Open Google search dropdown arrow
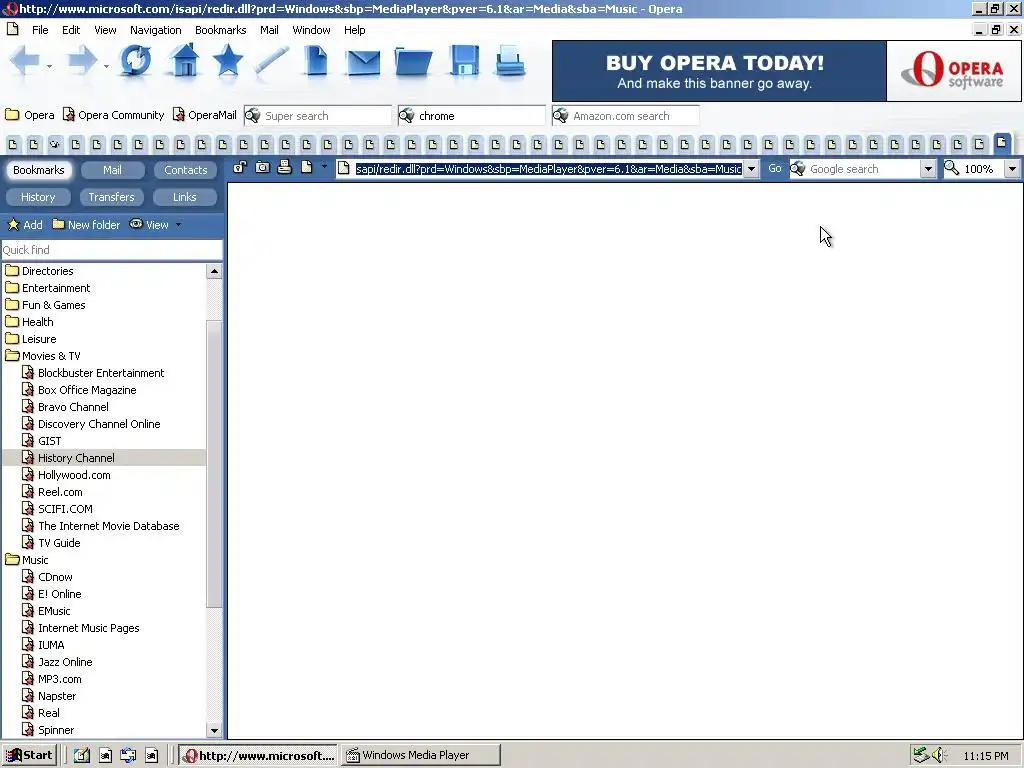1024x768 pixels. [928, 169]
